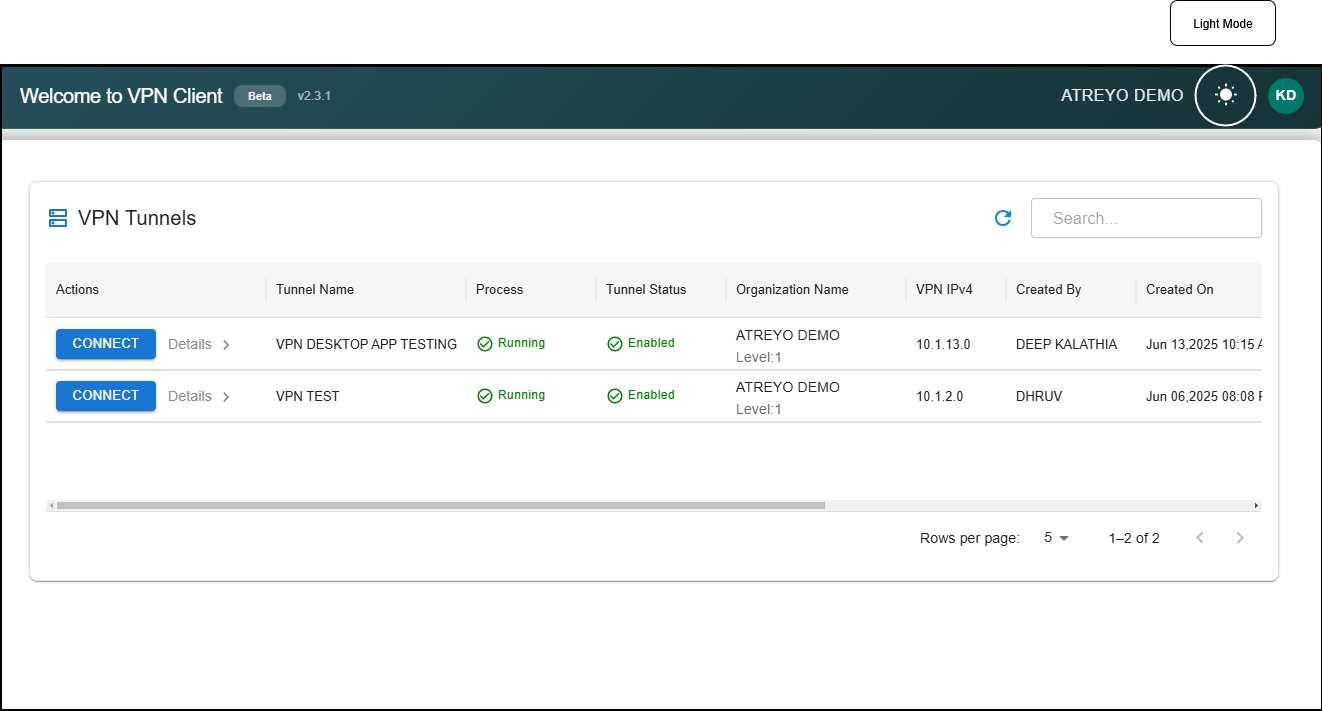The width and height of the screenshot is (1322, 711).
Task: Focus the Search input field
Action: click(x=1146, y=218)
